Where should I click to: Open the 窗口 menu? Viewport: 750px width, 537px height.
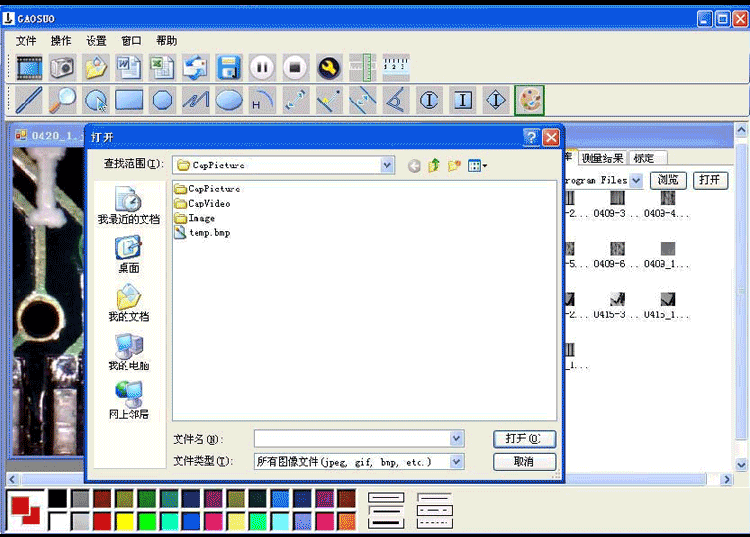click(131, 41)
